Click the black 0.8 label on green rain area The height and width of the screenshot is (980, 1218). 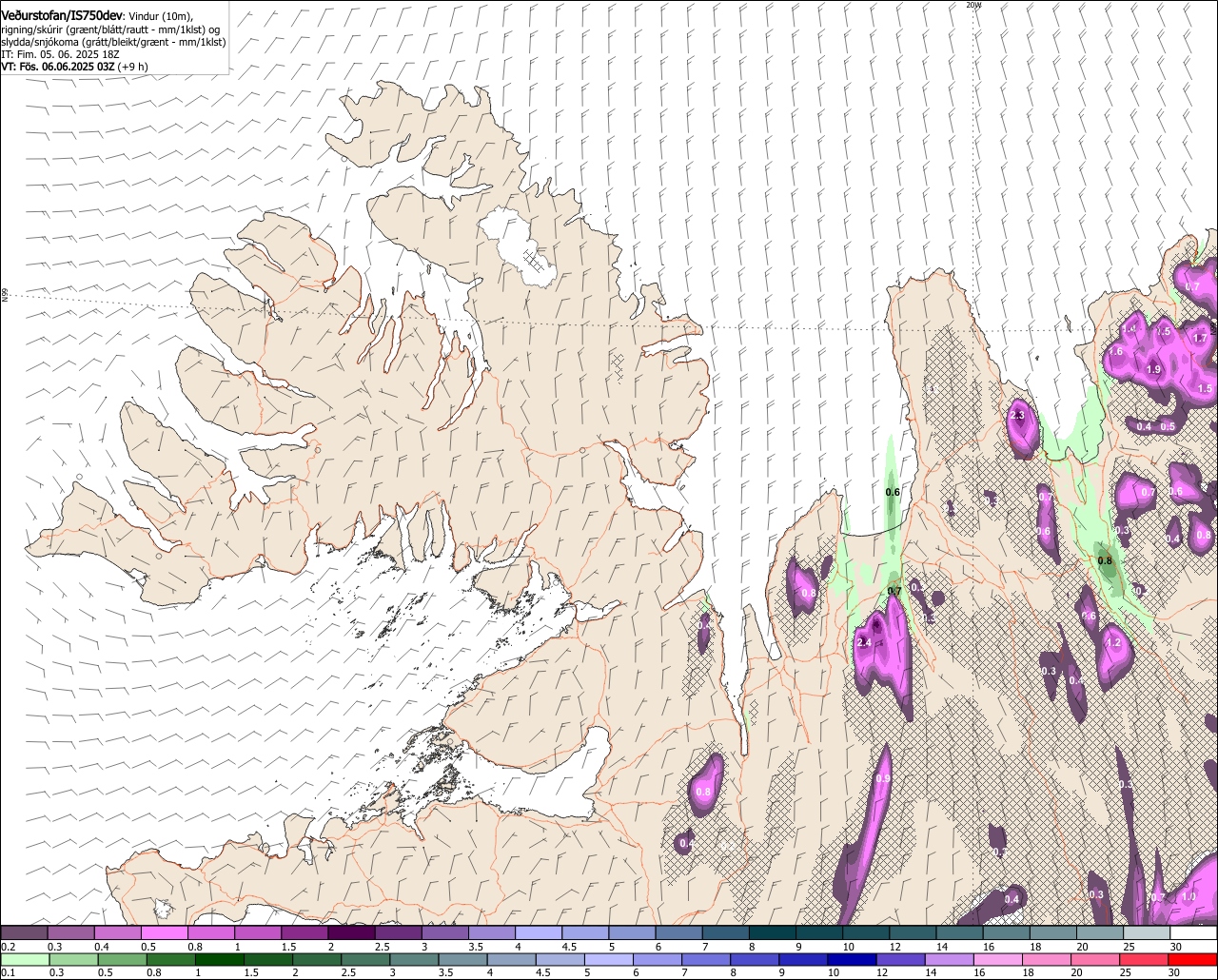click(1105, 560)
